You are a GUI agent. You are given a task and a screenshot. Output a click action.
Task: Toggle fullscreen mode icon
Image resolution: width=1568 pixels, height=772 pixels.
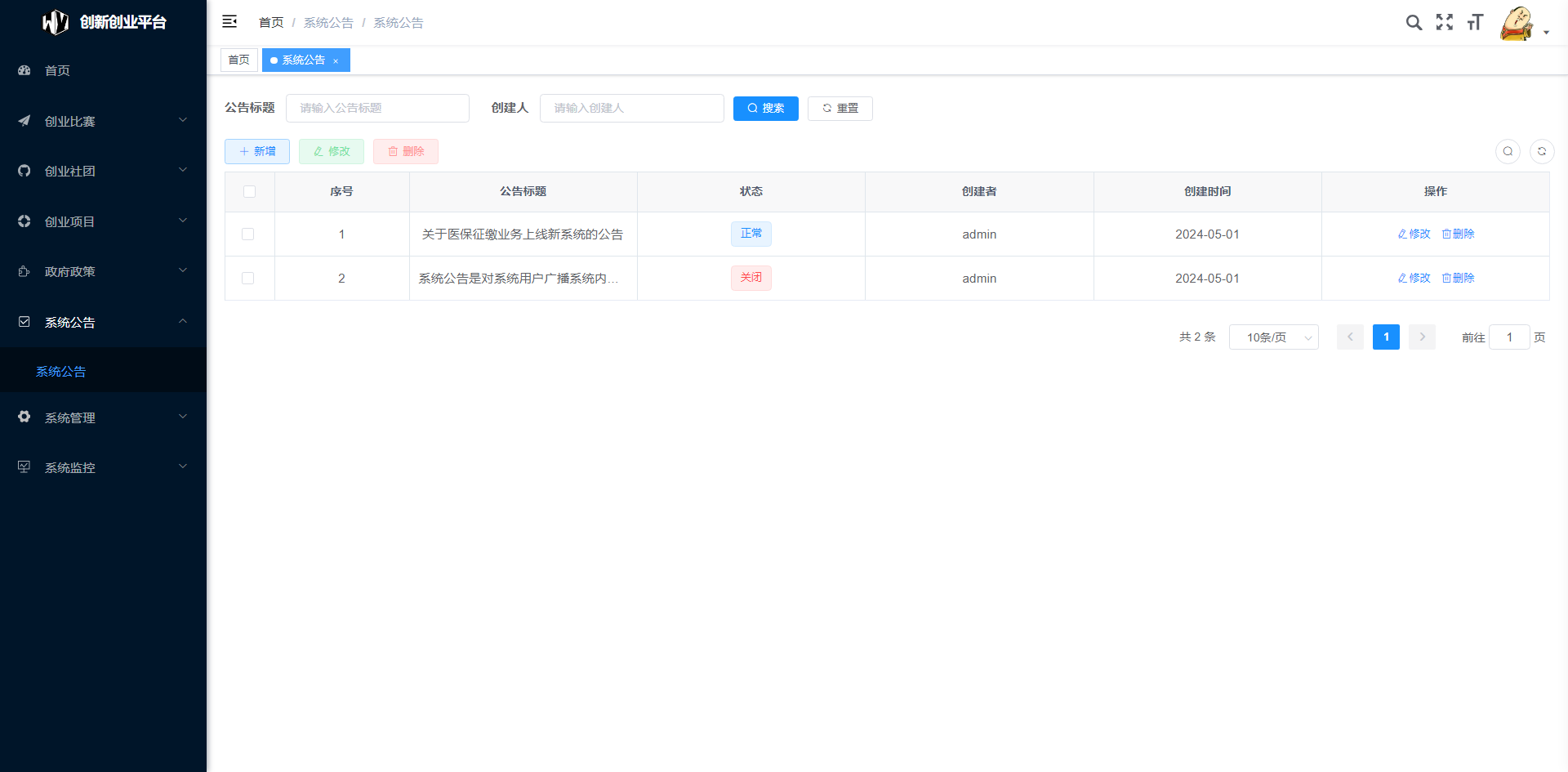coord(1445,22)
